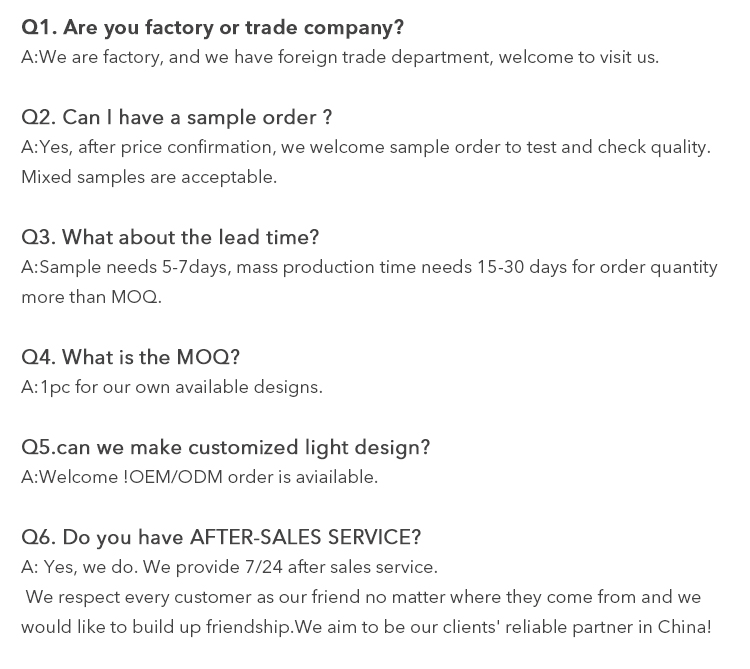Click the answer line mentioning 5-7days sample
The image size is (750, 669).
(x=369, y=267)
